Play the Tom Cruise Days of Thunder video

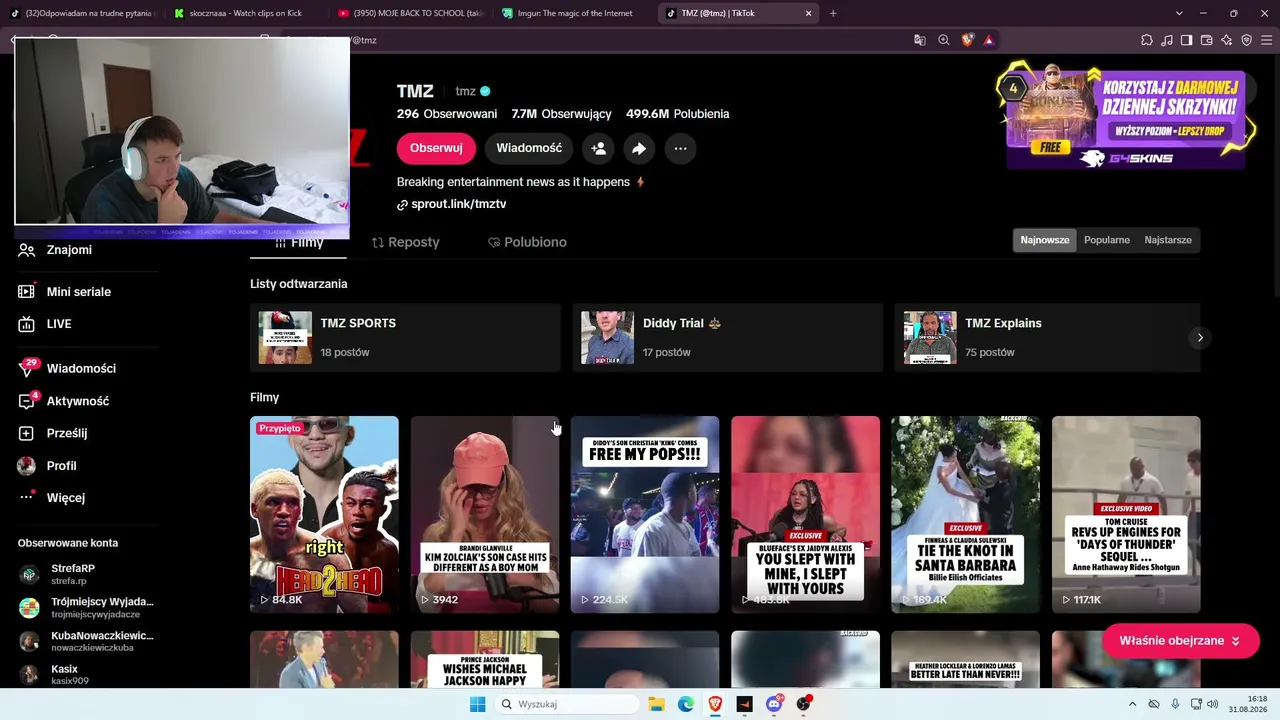click(x=1126, y=514)
